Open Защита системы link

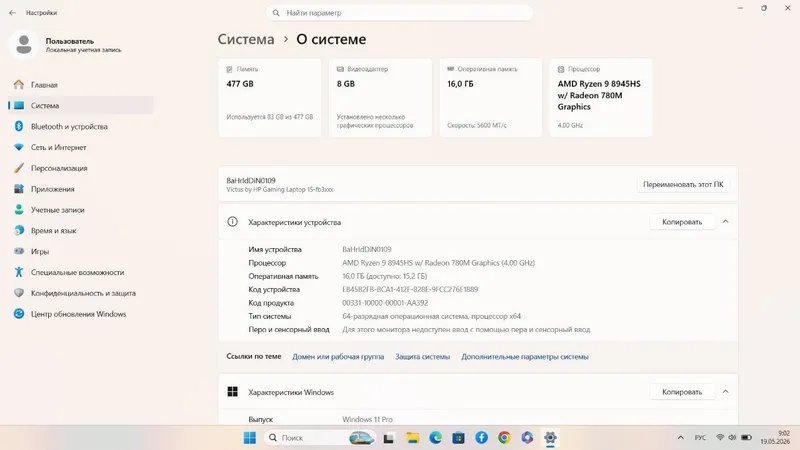click(422, 357)
